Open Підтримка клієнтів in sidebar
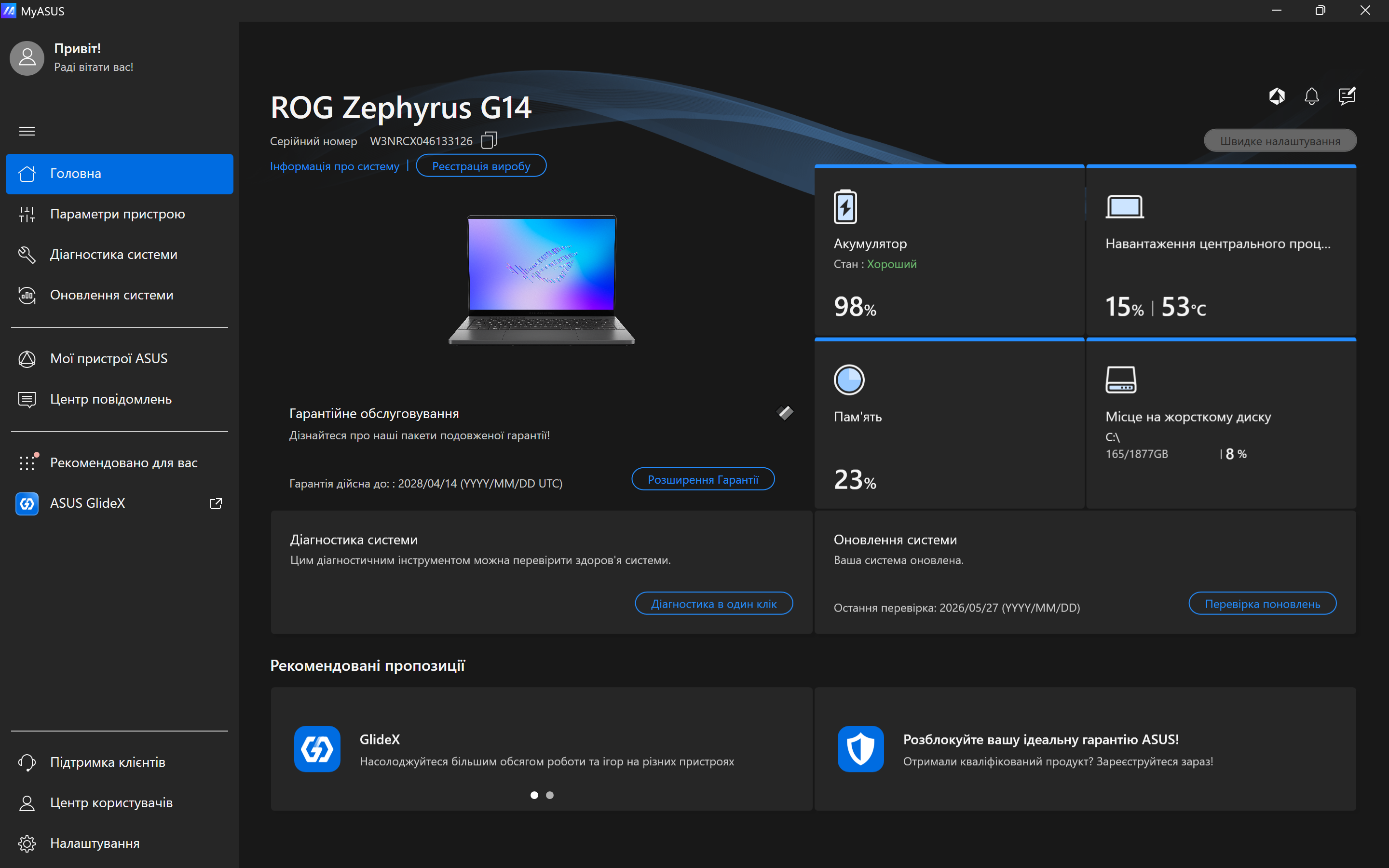 tap(120, 762)
